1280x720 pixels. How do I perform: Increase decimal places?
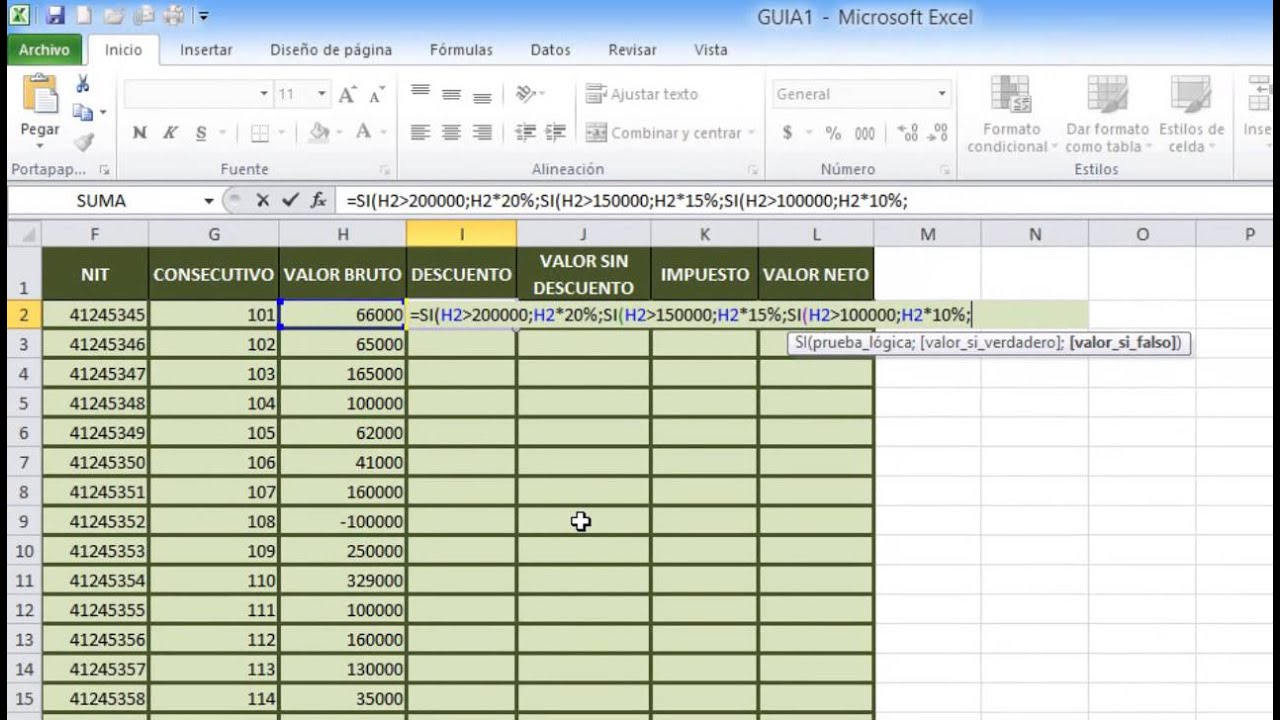pos(908,133)
